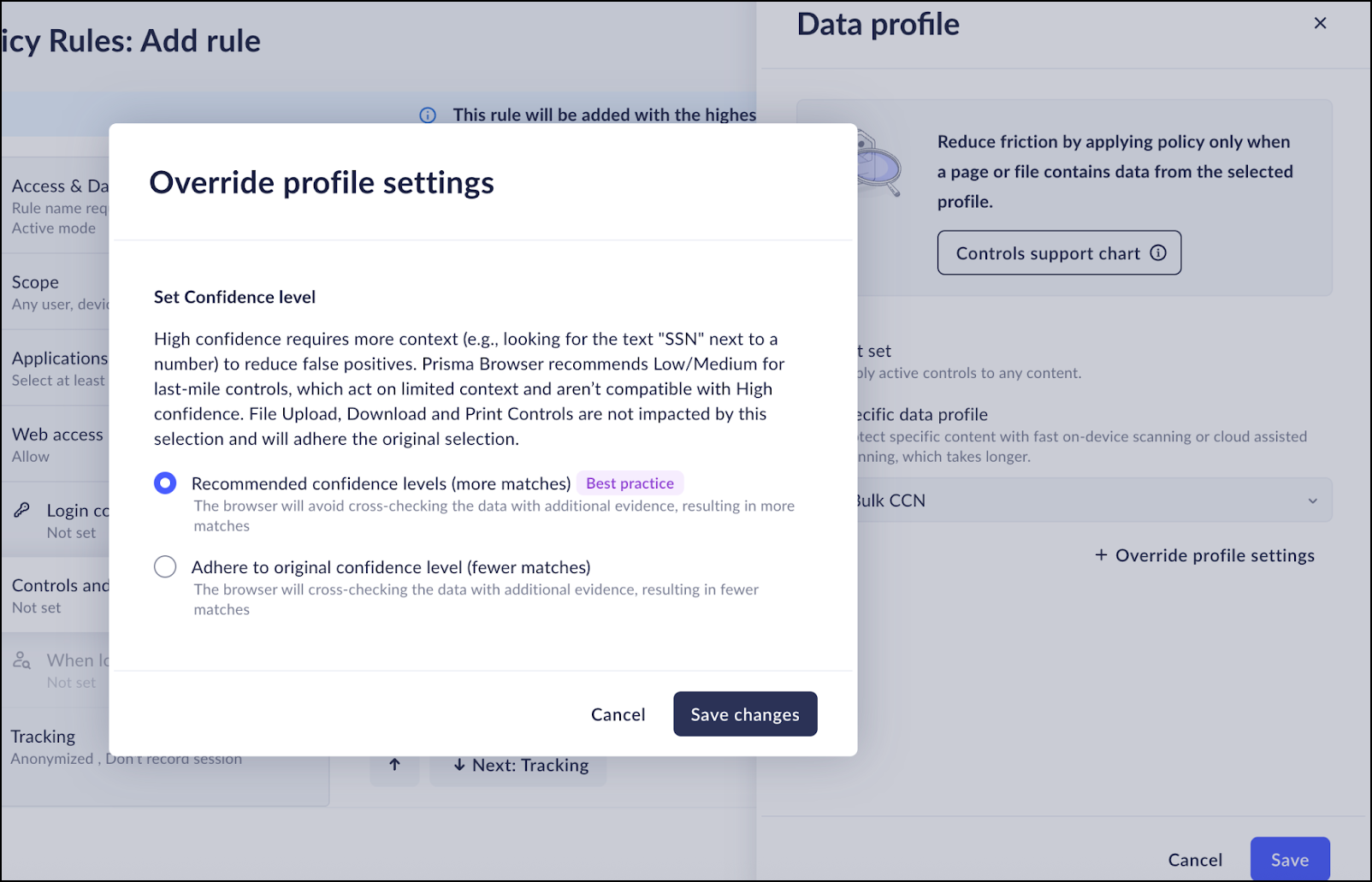Select Adhere to original confidence level radio

click(165, 567)
